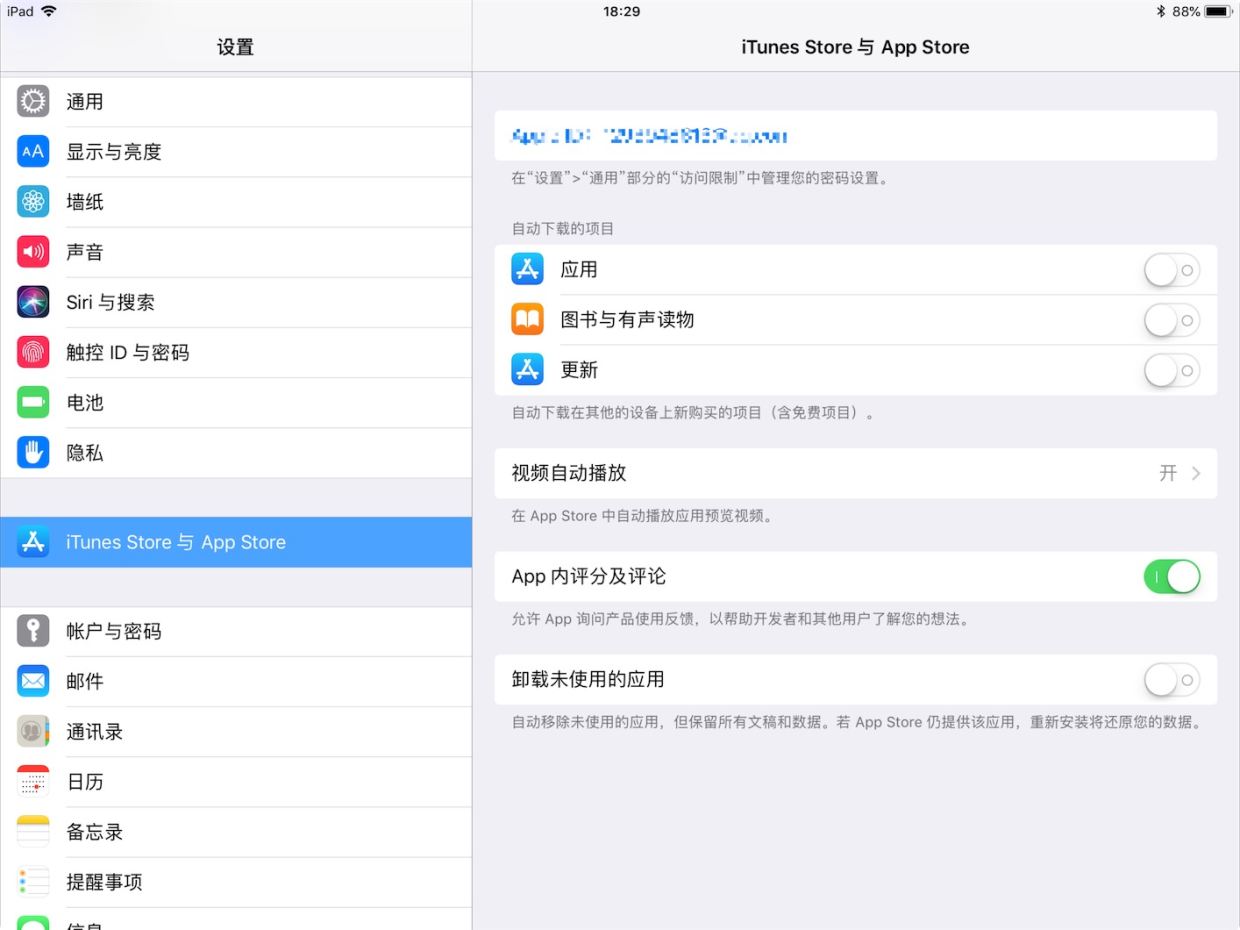
Task: Tap the Privacy (隐私) hand icon
Action: [x=33, y=452]
